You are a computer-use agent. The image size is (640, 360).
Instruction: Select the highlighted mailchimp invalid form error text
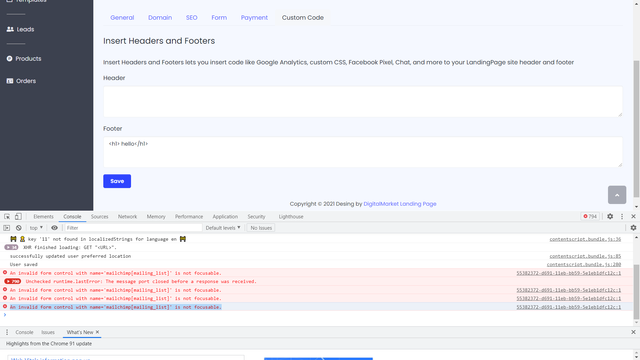(x=116, y=307)
